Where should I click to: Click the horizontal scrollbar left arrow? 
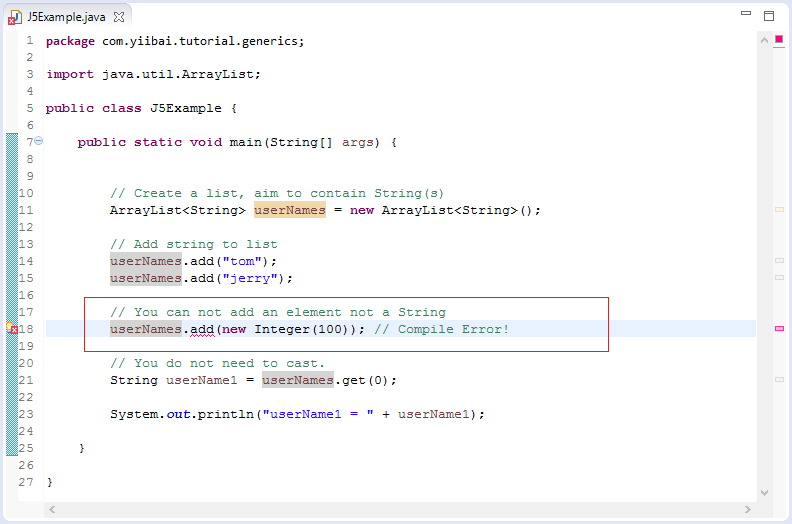(x=52, y=509)
